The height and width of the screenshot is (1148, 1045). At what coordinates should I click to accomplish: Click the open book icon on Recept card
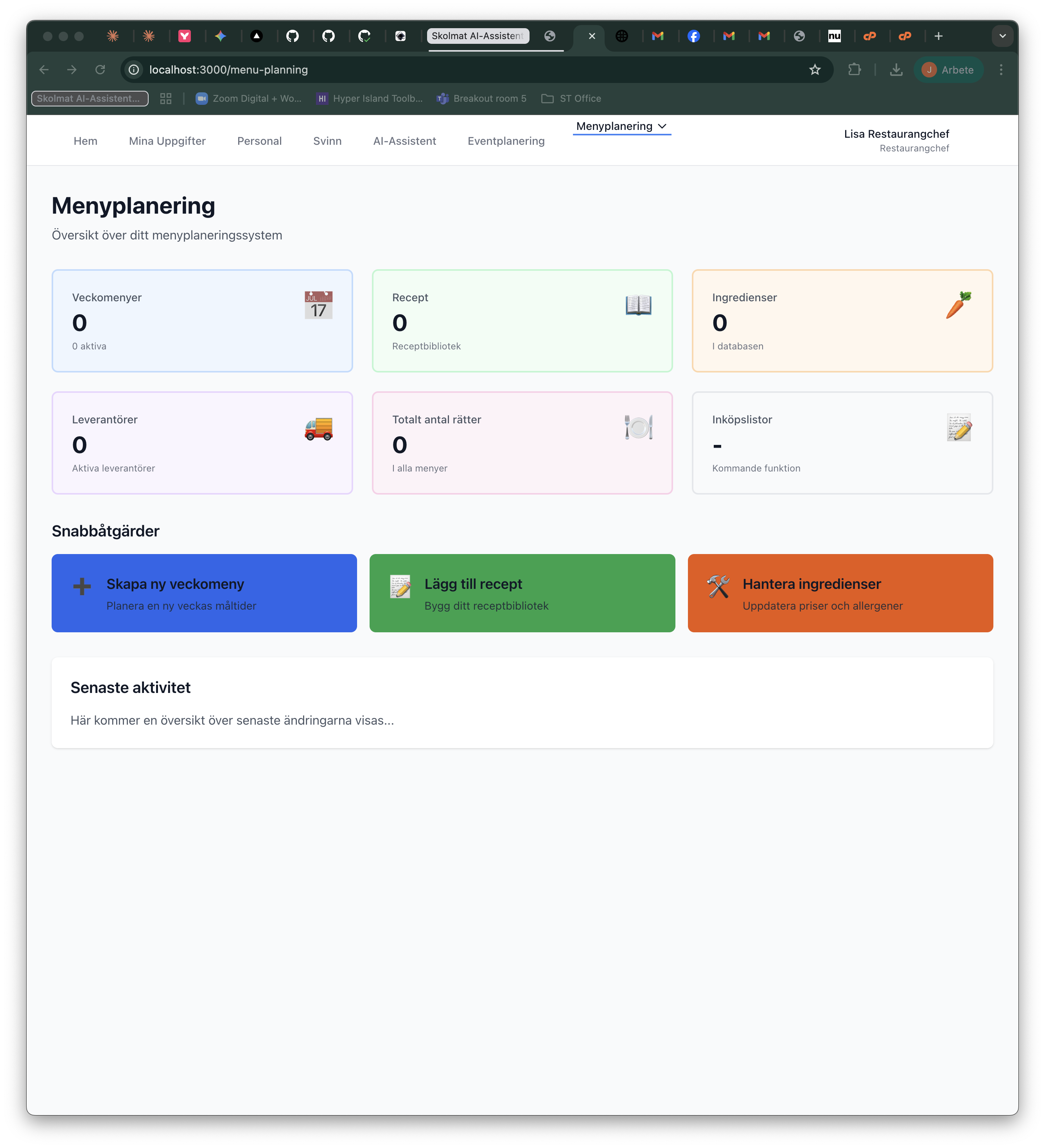[638, 305]
